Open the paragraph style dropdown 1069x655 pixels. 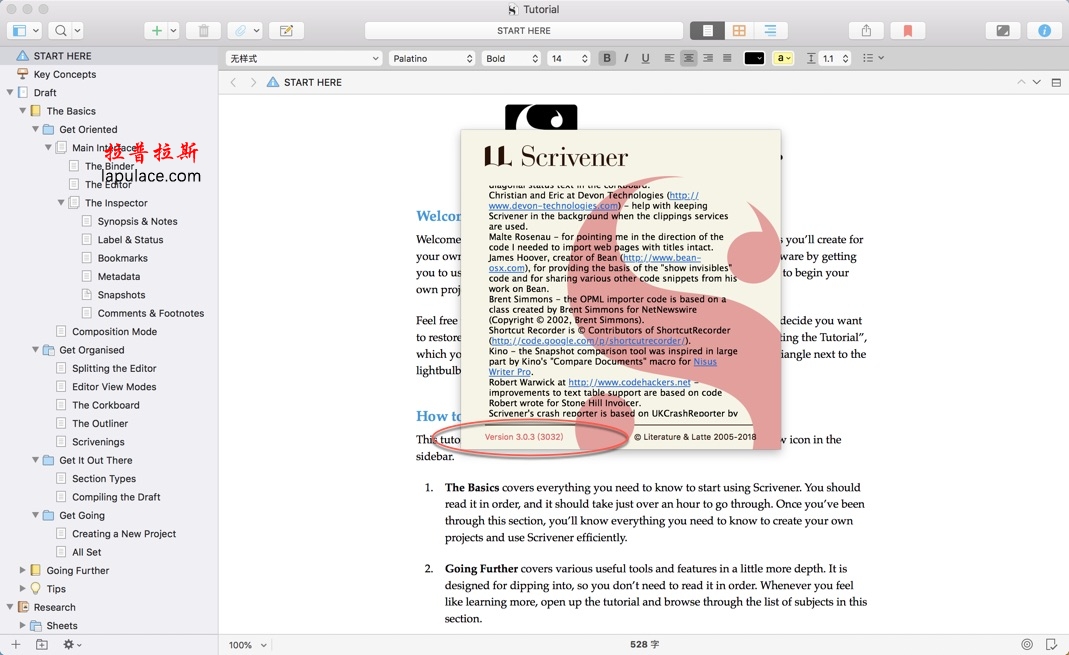coord(303,59)
